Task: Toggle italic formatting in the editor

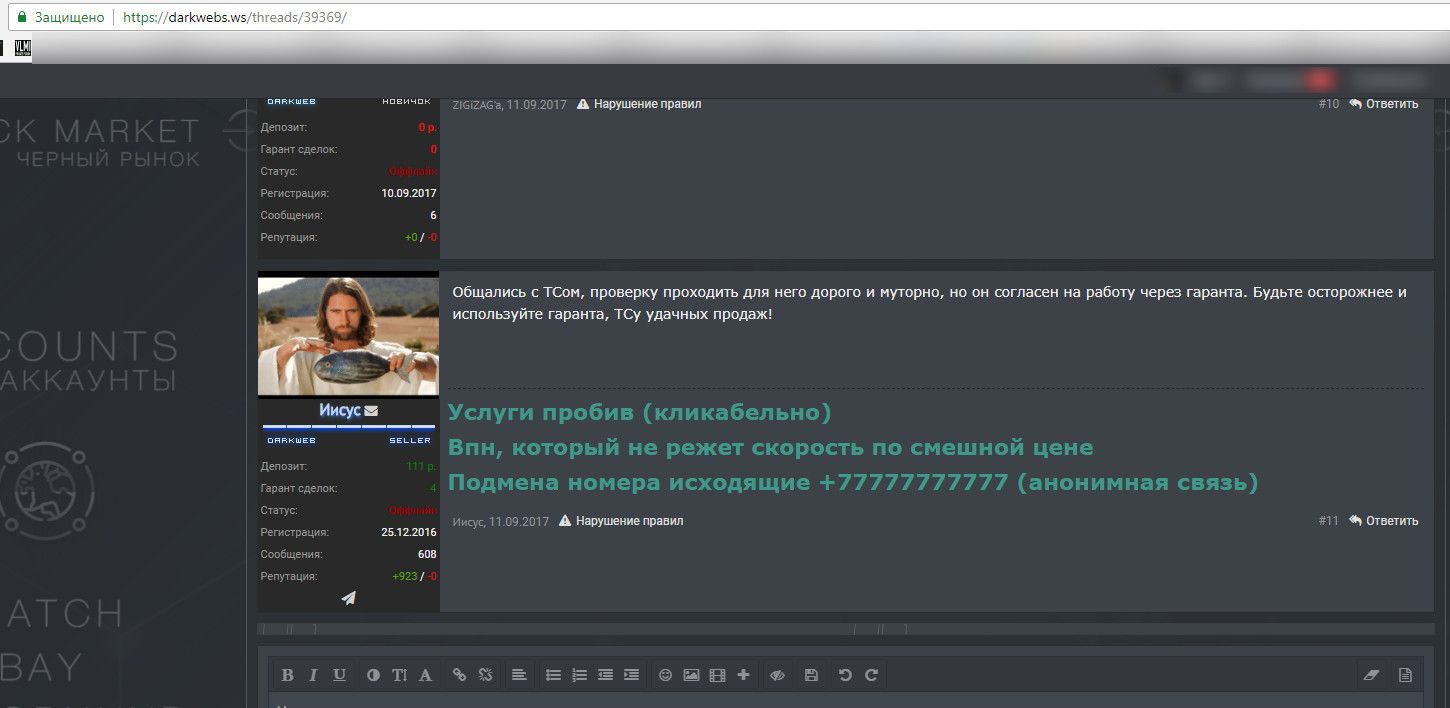Action: click(x=313, y=675)
